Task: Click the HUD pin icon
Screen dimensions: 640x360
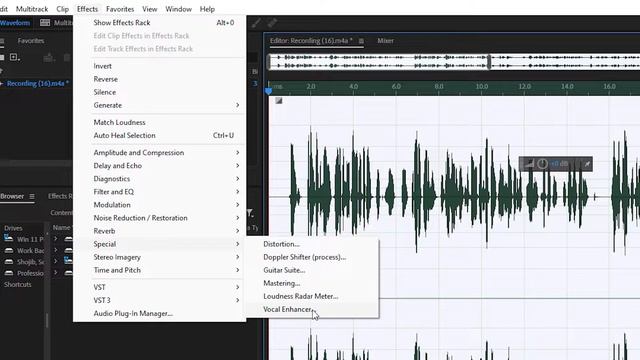Action: click(x=587, y=164)
